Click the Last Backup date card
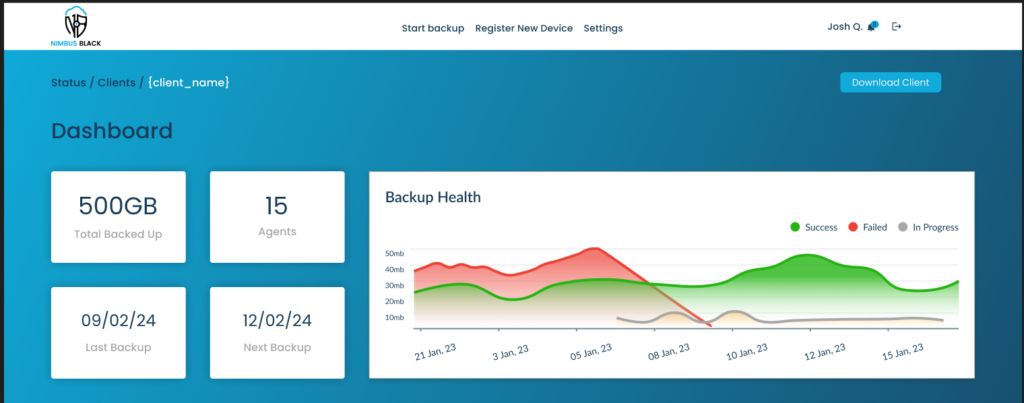This screenshot has width=1024, height=403. coord(118,332)
